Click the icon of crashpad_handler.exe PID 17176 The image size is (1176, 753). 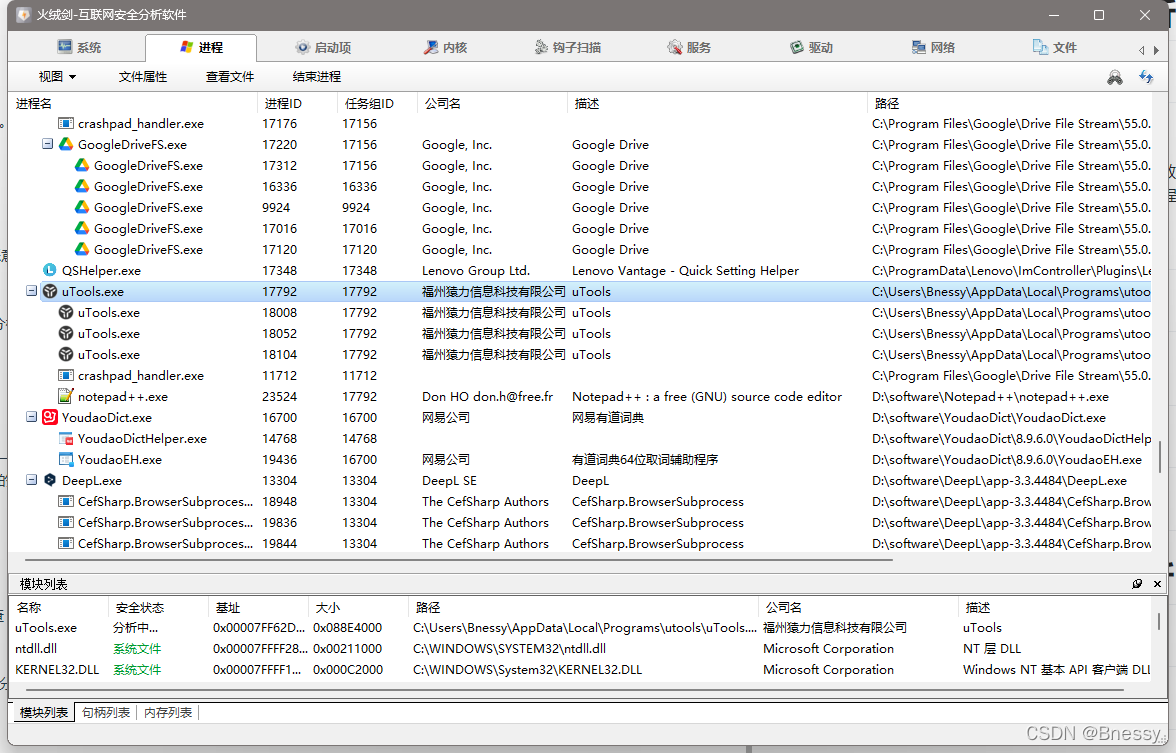(x=66, y=124)
